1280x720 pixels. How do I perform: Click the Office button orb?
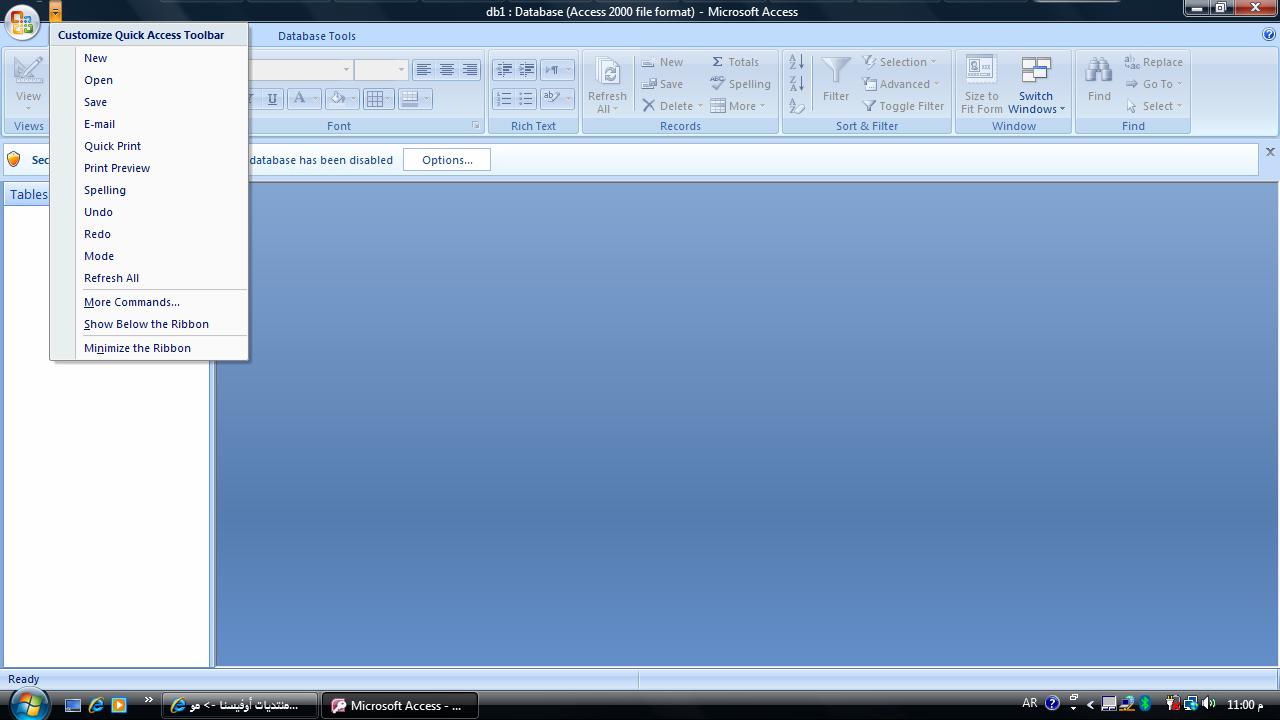tap(22, 23)
